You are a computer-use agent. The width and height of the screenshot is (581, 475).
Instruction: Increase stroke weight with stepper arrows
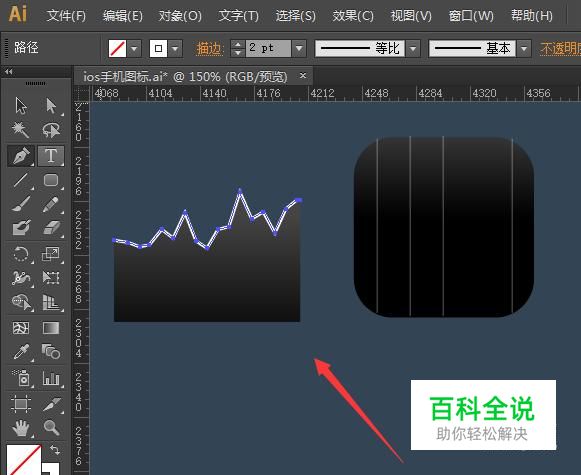pyautogui.click(x=237, y=44)
